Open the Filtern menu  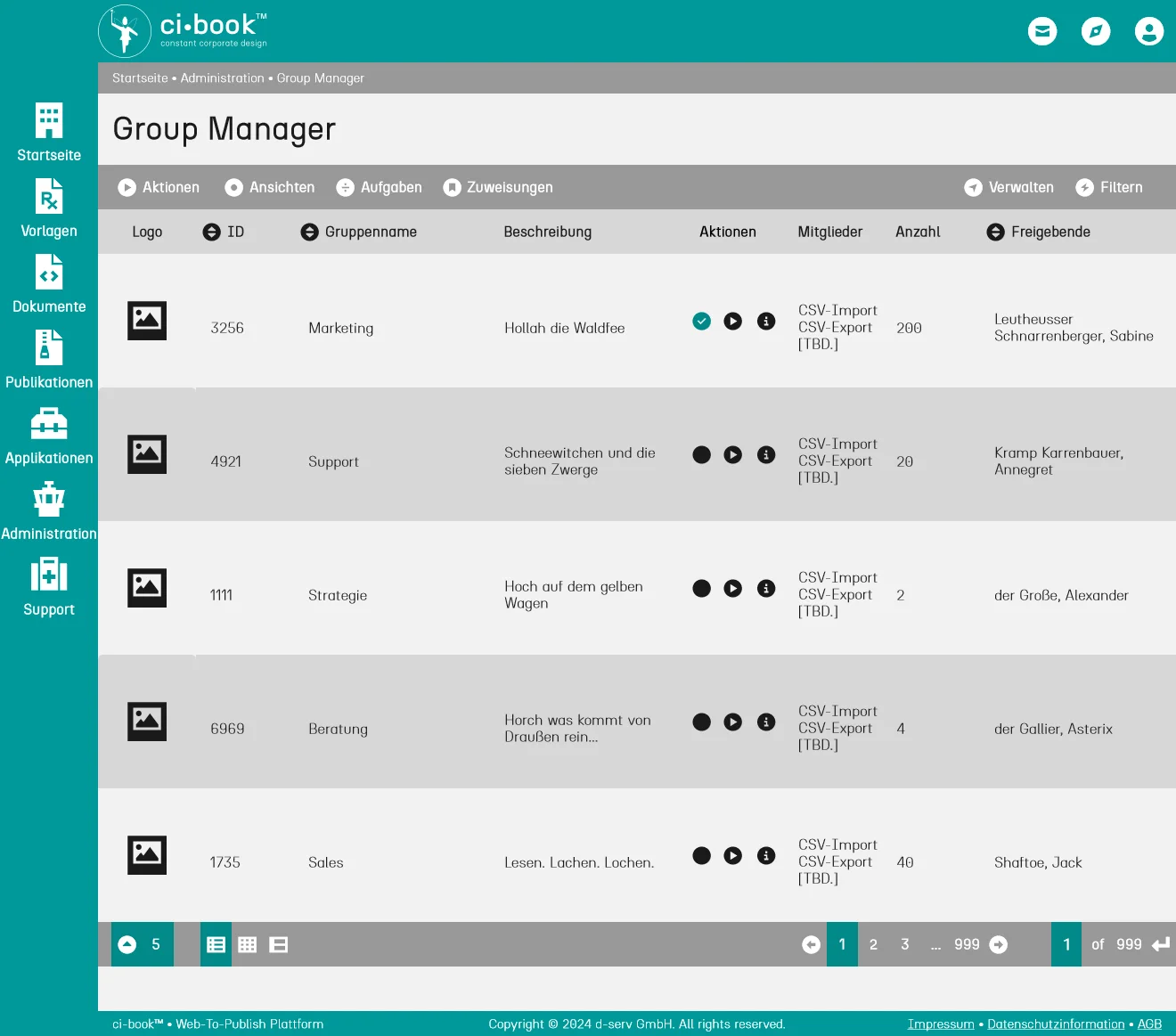pos(1109,187)
